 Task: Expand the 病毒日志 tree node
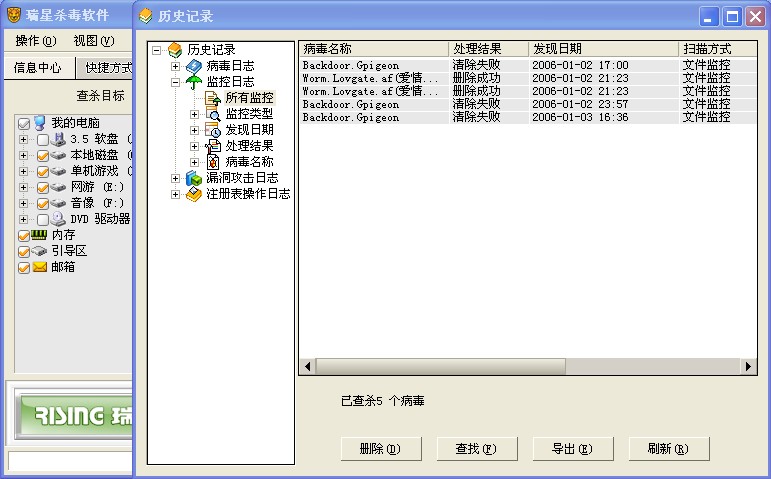tap(175, 66)
